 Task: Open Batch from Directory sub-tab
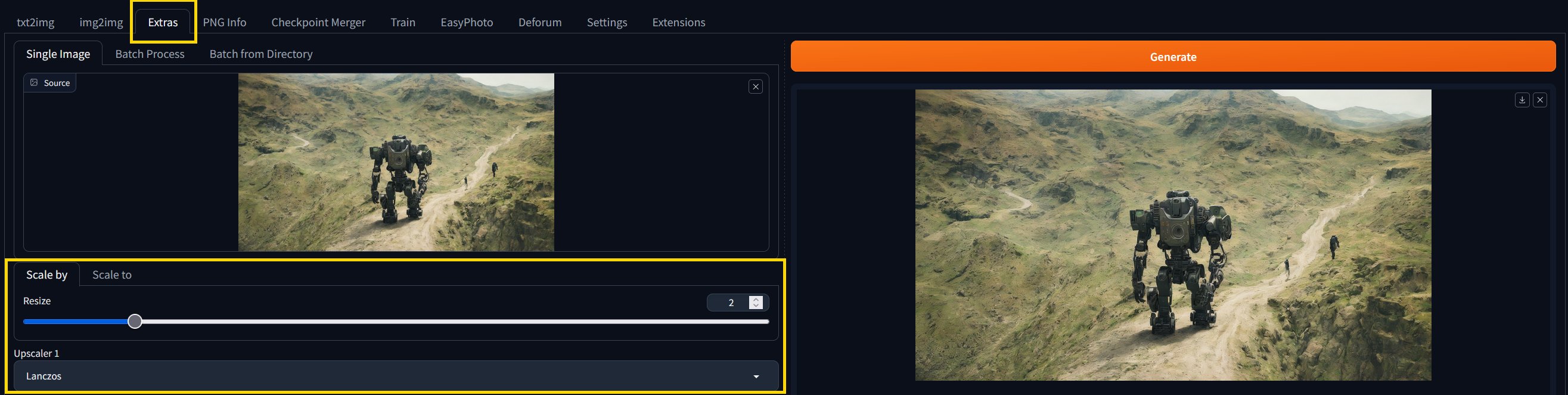(261, 54)
